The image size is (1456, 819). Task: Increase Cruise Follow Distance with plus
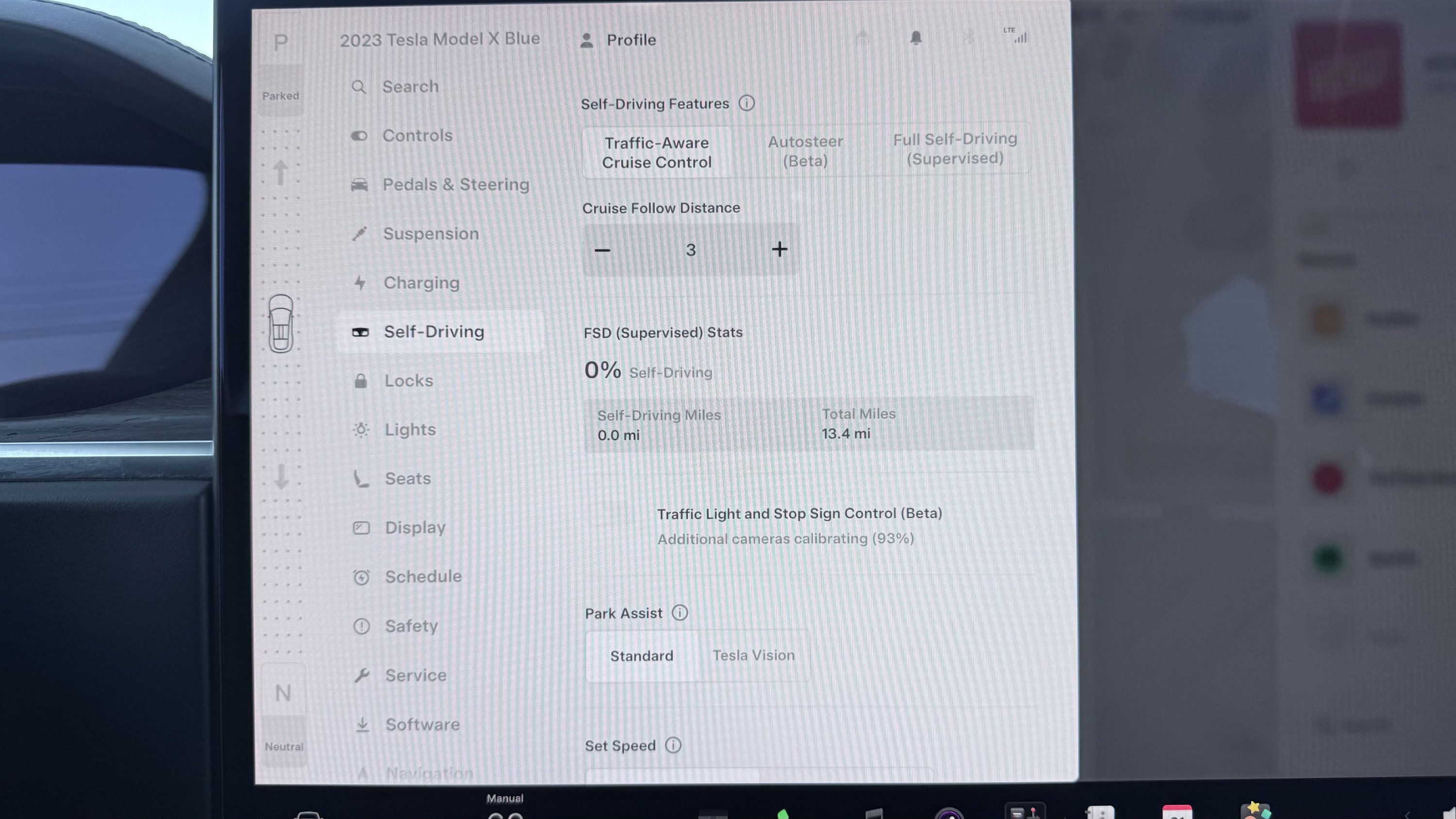(779, 249)
